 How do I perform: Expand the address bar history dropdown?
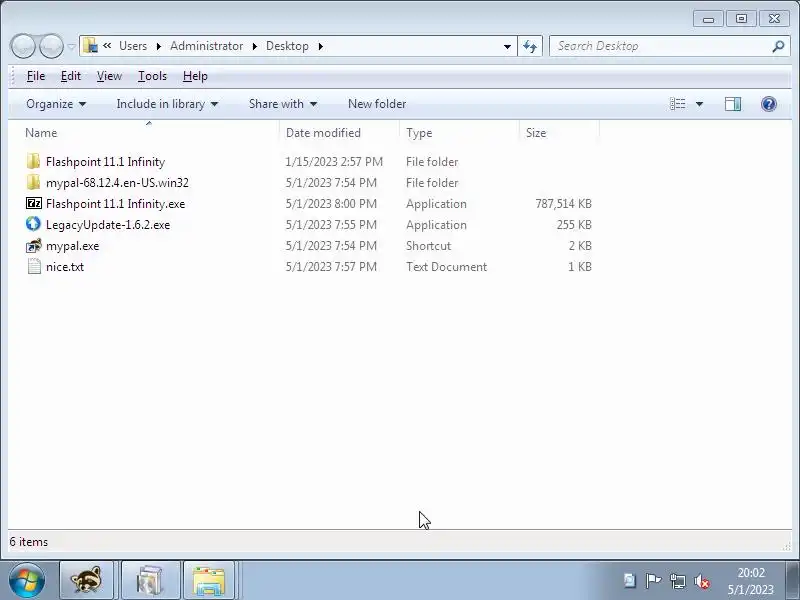click(507, 46)
